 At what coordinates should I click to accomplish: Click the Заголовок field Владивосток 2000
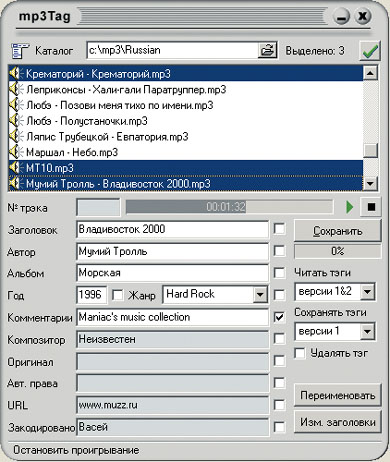click(x=172, y=229)
